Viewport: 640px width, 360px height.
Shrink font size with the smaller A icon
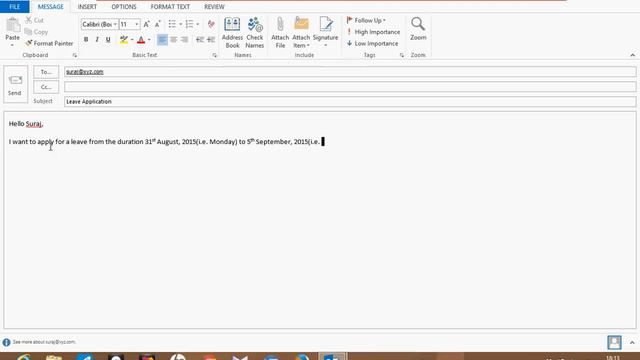click(158, 24)
